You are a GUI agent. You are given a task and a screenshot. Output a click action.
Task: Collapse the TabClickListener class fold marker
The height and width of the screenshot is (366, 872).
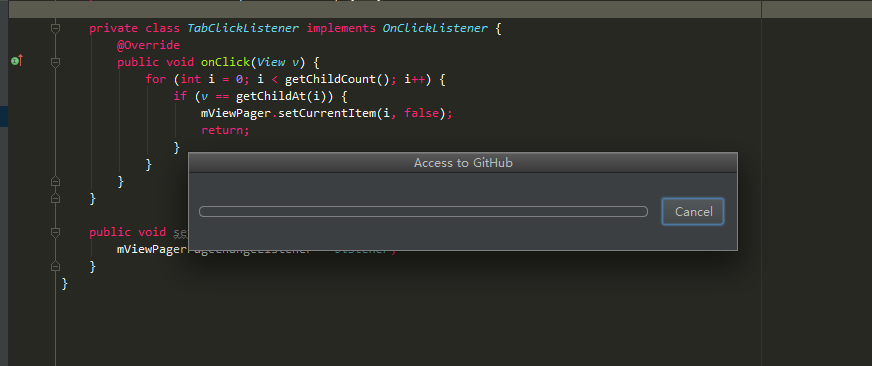tap(55, 28)
